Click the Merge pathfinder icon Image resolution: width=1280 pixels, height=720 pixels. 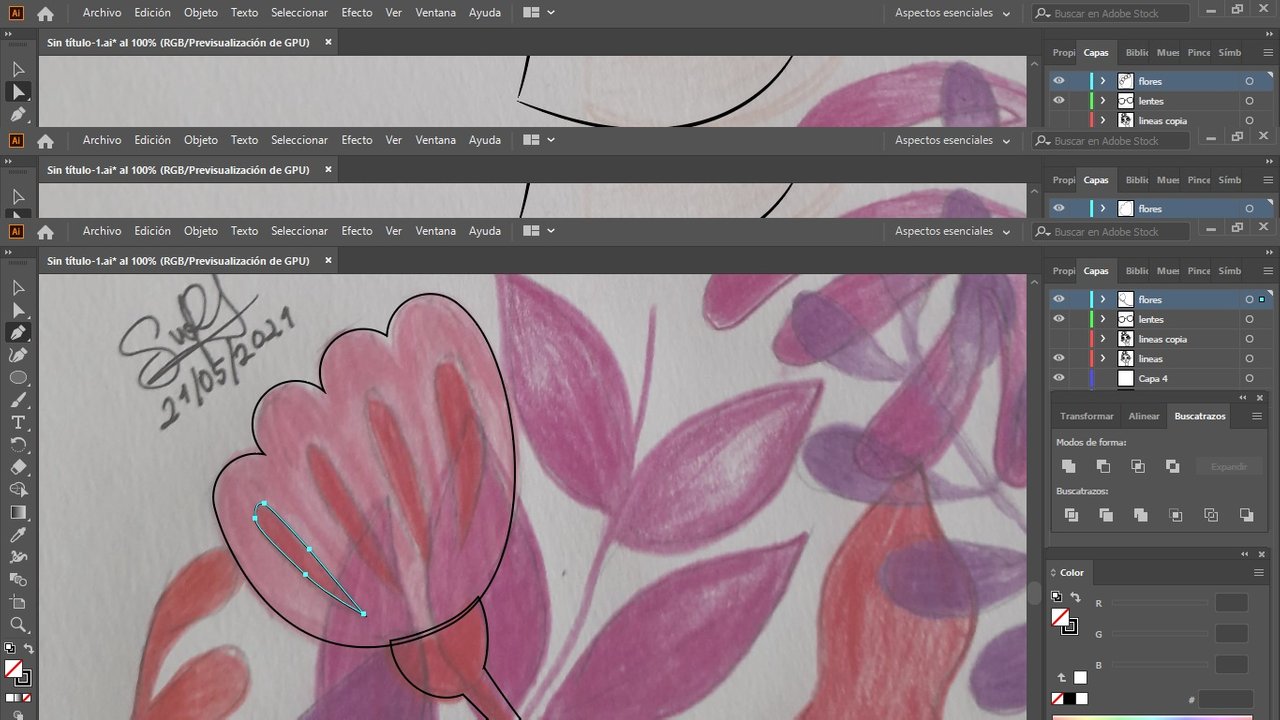pos(1141,515)
